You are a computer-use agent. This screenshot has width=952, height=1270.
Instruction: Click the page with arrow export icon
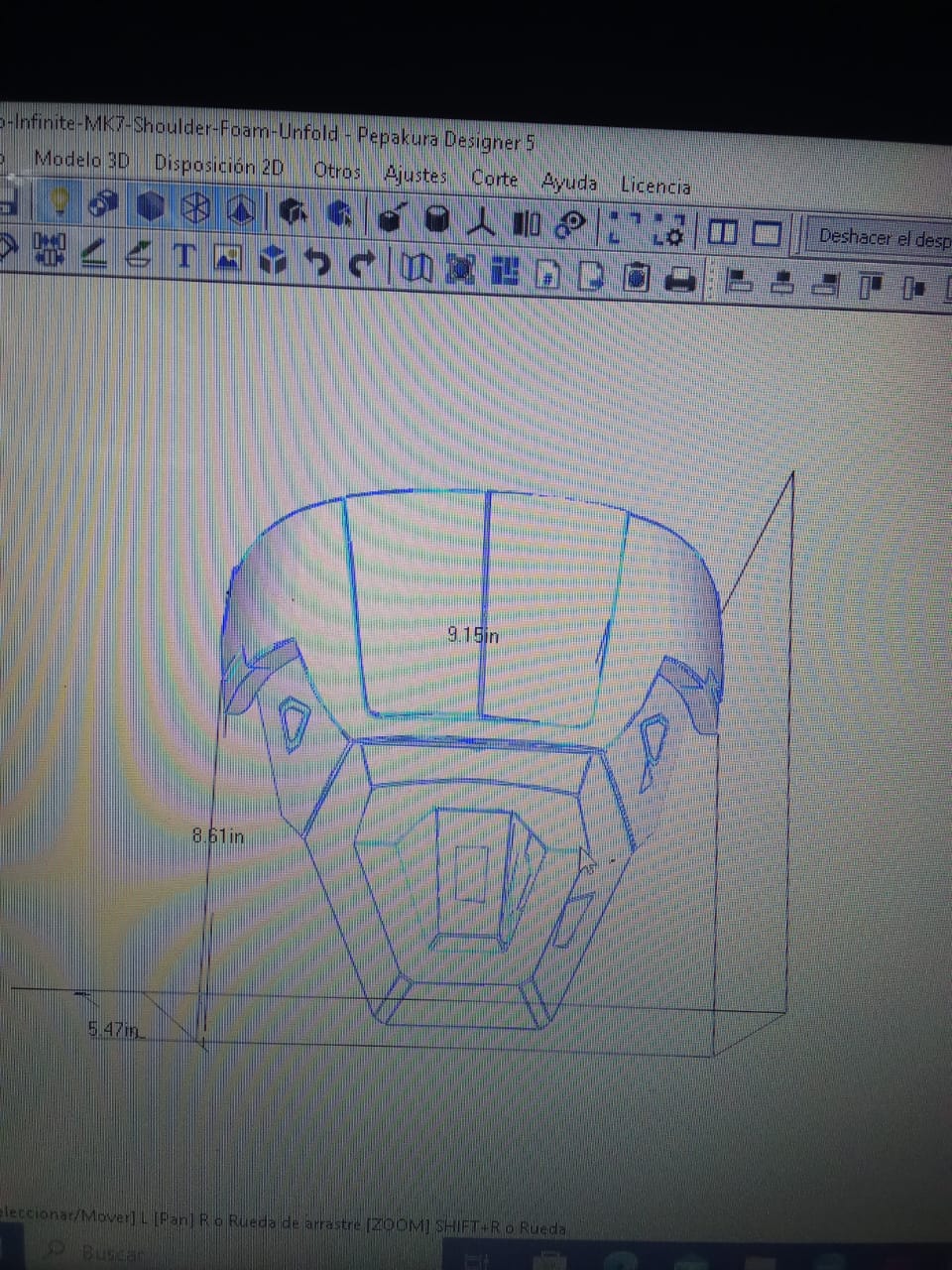(592, 275)
